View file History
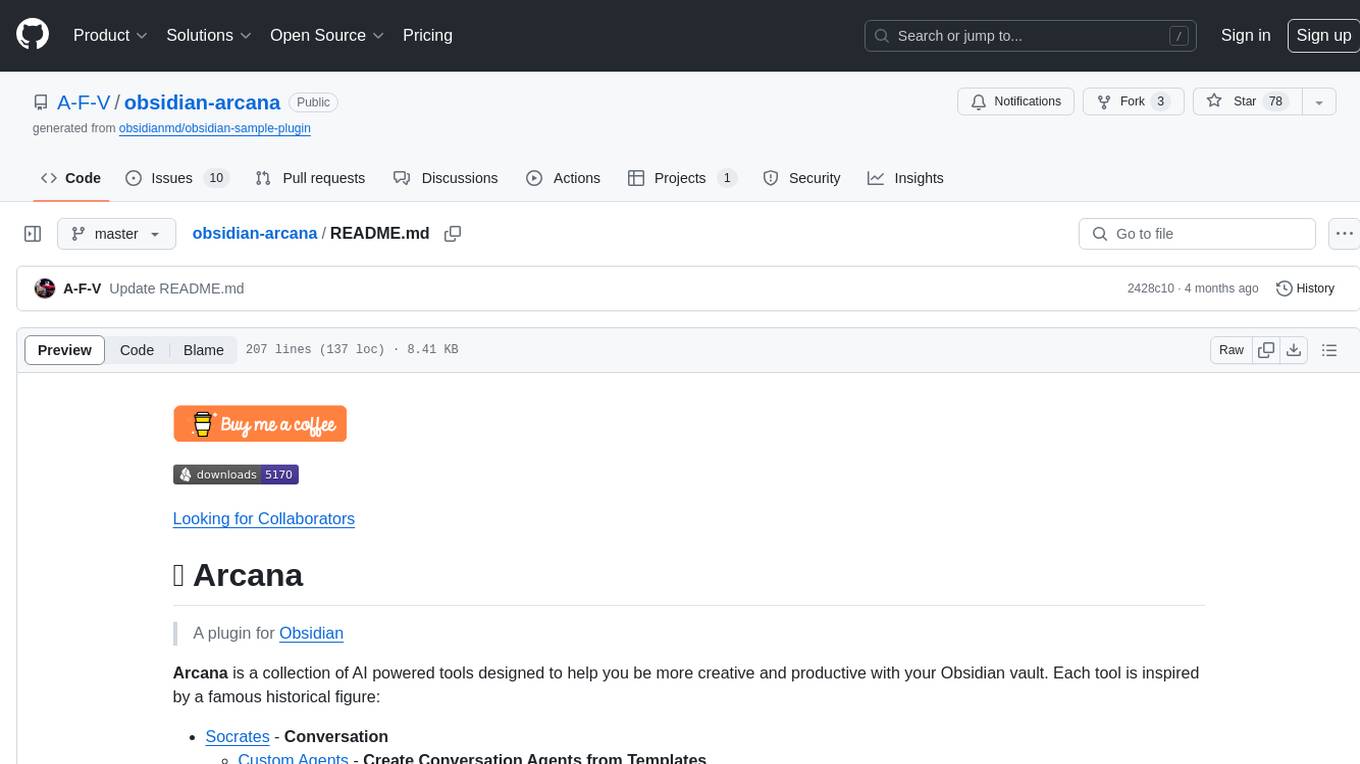 point(1305,288)
